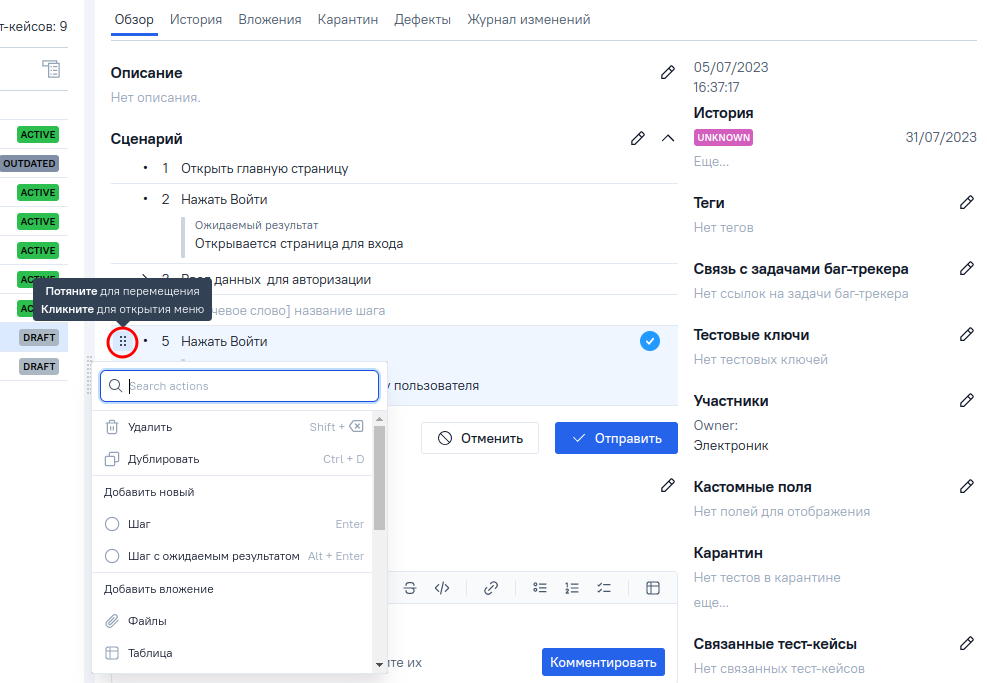Select the Шаг option under Добавить новый
This screenshot has height=683, width=987.
pos(139,524)
